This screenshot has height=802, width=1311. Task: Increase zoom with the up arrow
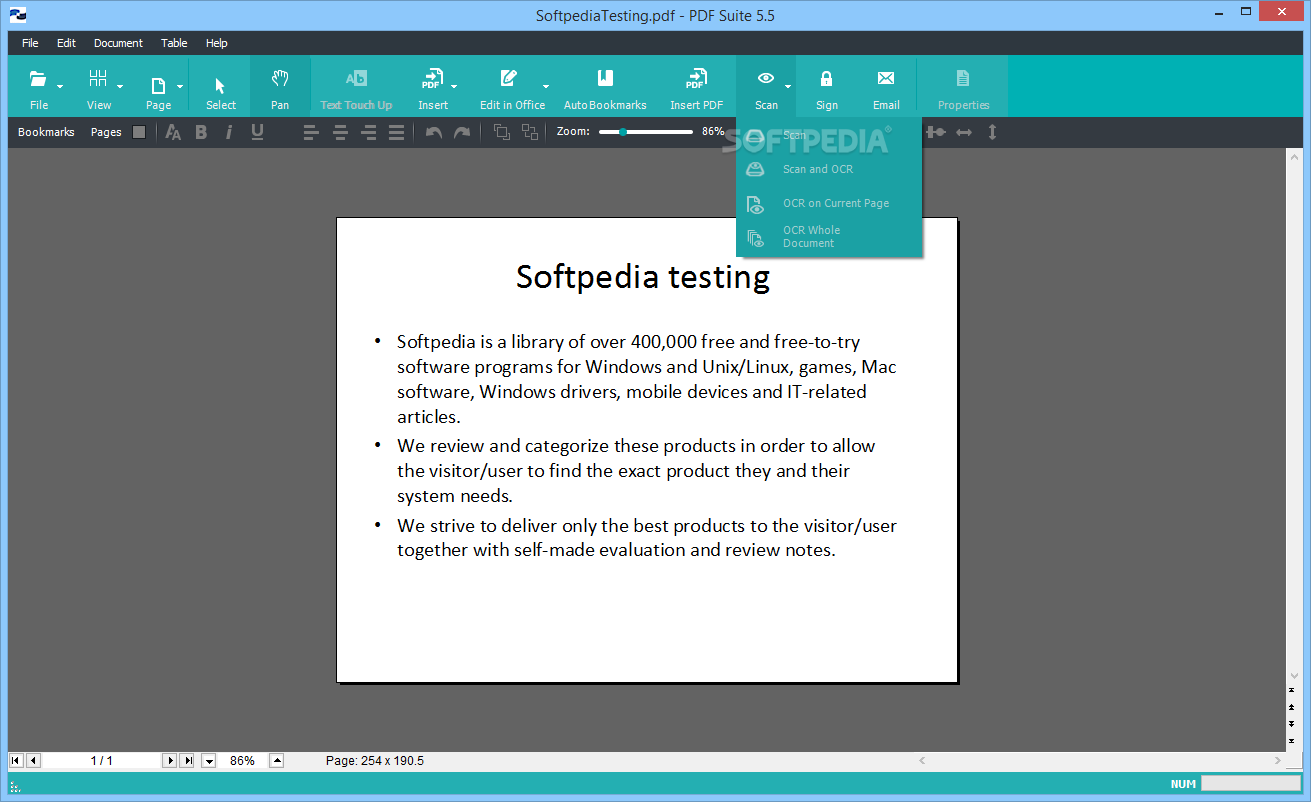point(277,761)
